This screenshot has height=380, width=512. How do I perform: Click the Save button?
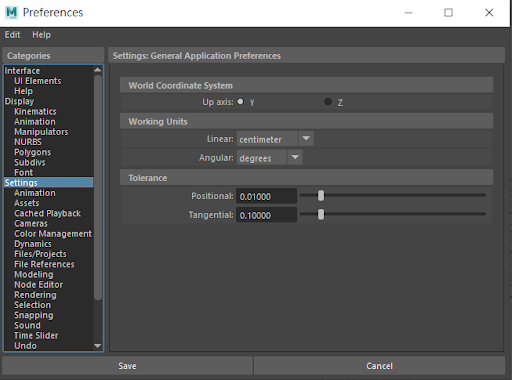click(x=127, y=366)
